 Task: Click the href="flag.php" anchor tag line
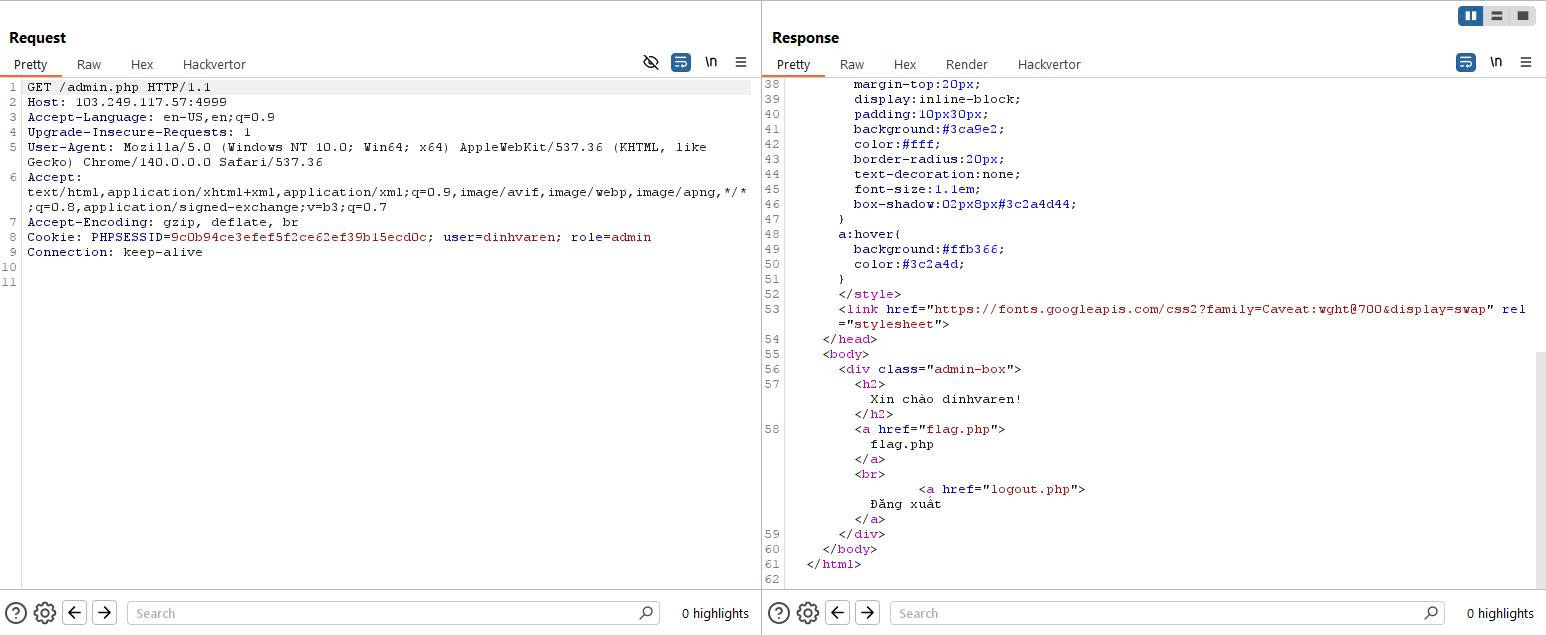(930, 429)
